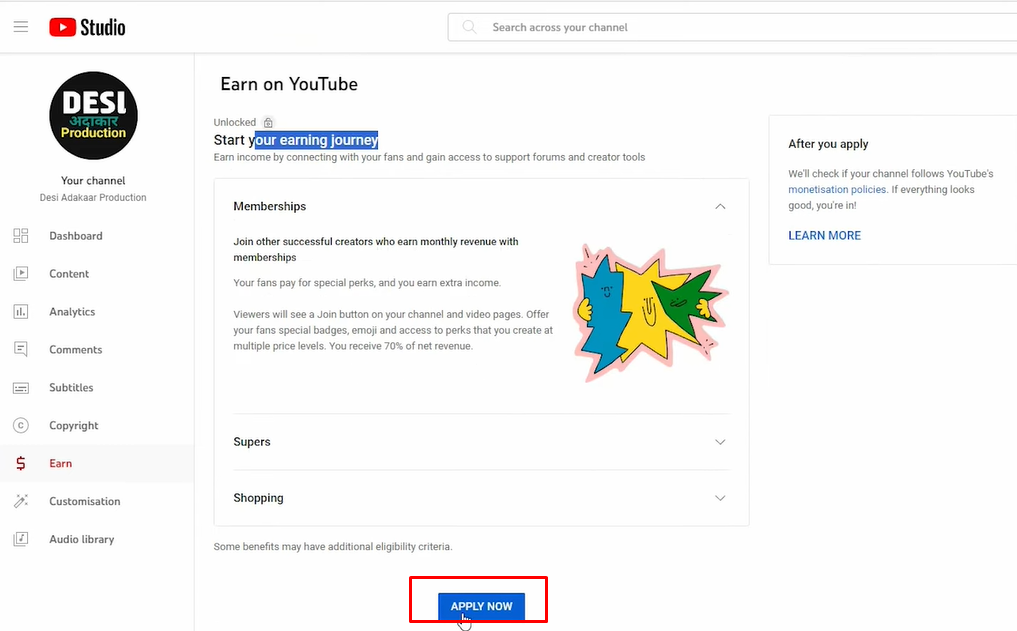Click the Copyright circle-C icon
The image size is (1017, 631).
click(21, 425)
